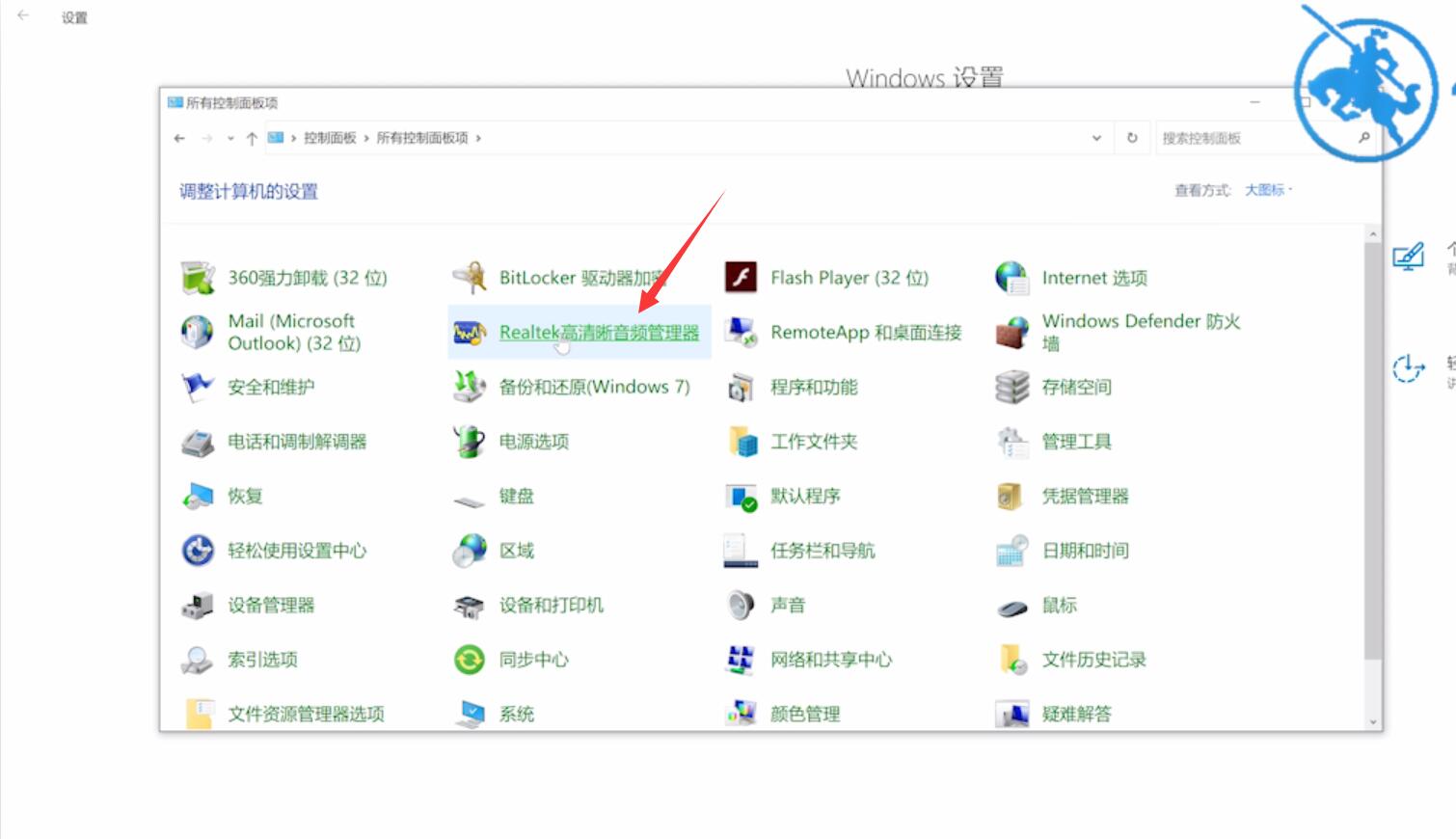Open 备份和还原(Windows 7) icon
Image resolution: width=1456 pixels, height=839 pixels.
tap(470, 387)
